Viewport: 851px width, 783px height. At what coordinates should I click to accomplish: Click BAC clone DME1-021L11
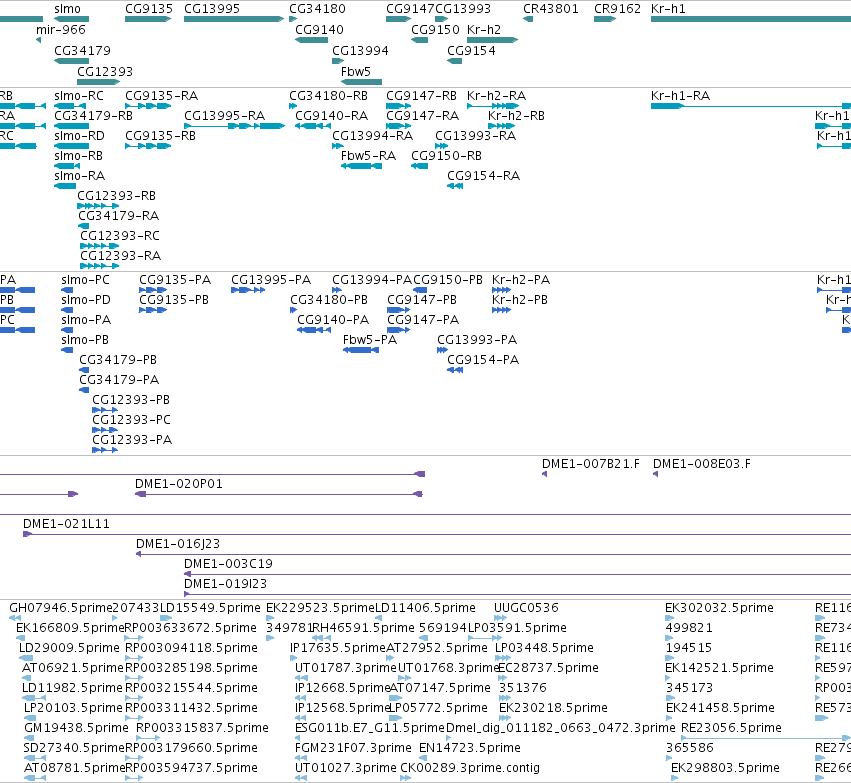pyautogui.click(x=66, y=524)
